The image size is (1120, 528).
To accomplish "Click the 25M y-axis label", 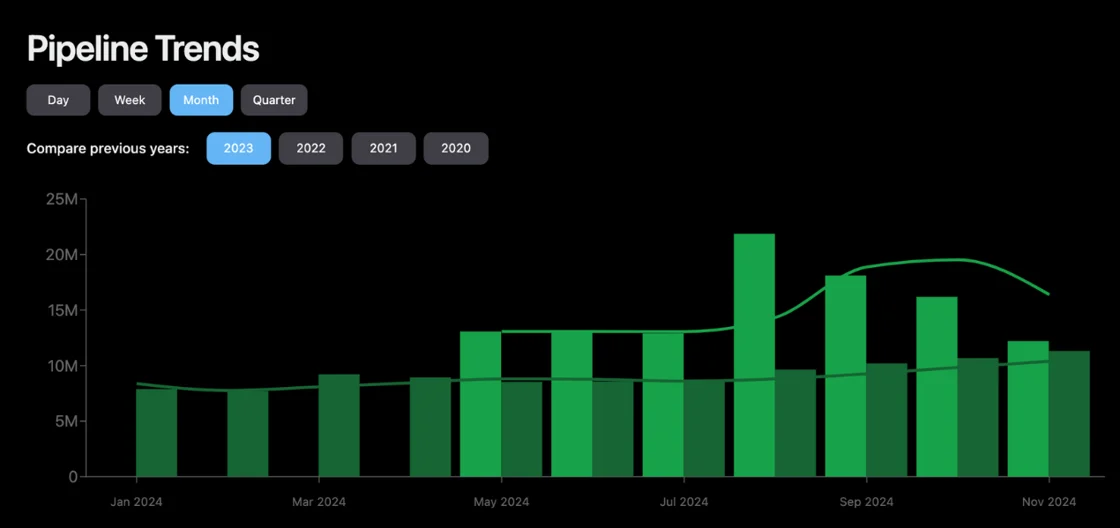I will coord(61,200).
